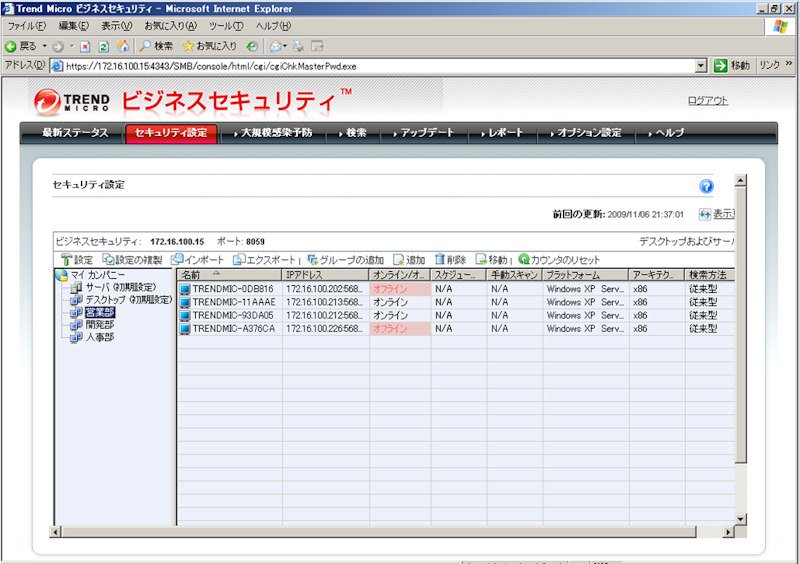Select セキュリティ設定 tab
Screen dimensions: 800x564
click(171, 133)
